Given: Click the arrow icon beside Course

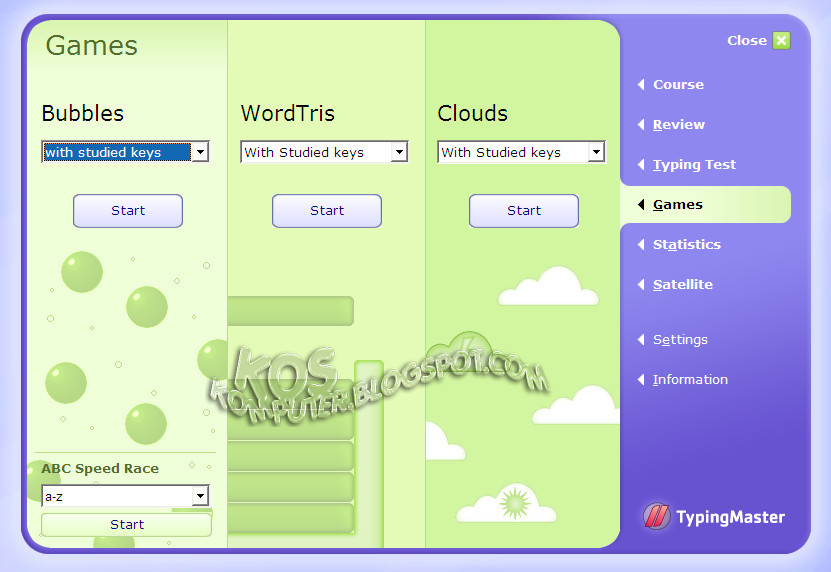Looking at the screenshot, I should click(641, 84).
